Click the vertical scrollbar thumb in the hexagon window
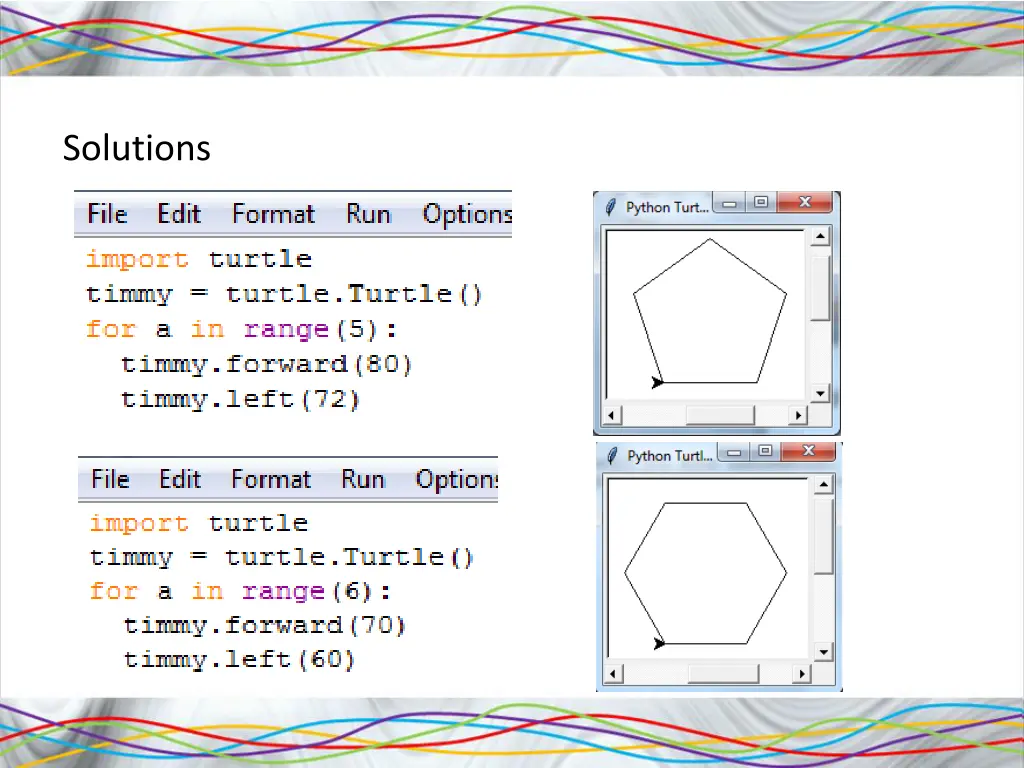This screenshot has width=1024, height=768. 824,536
